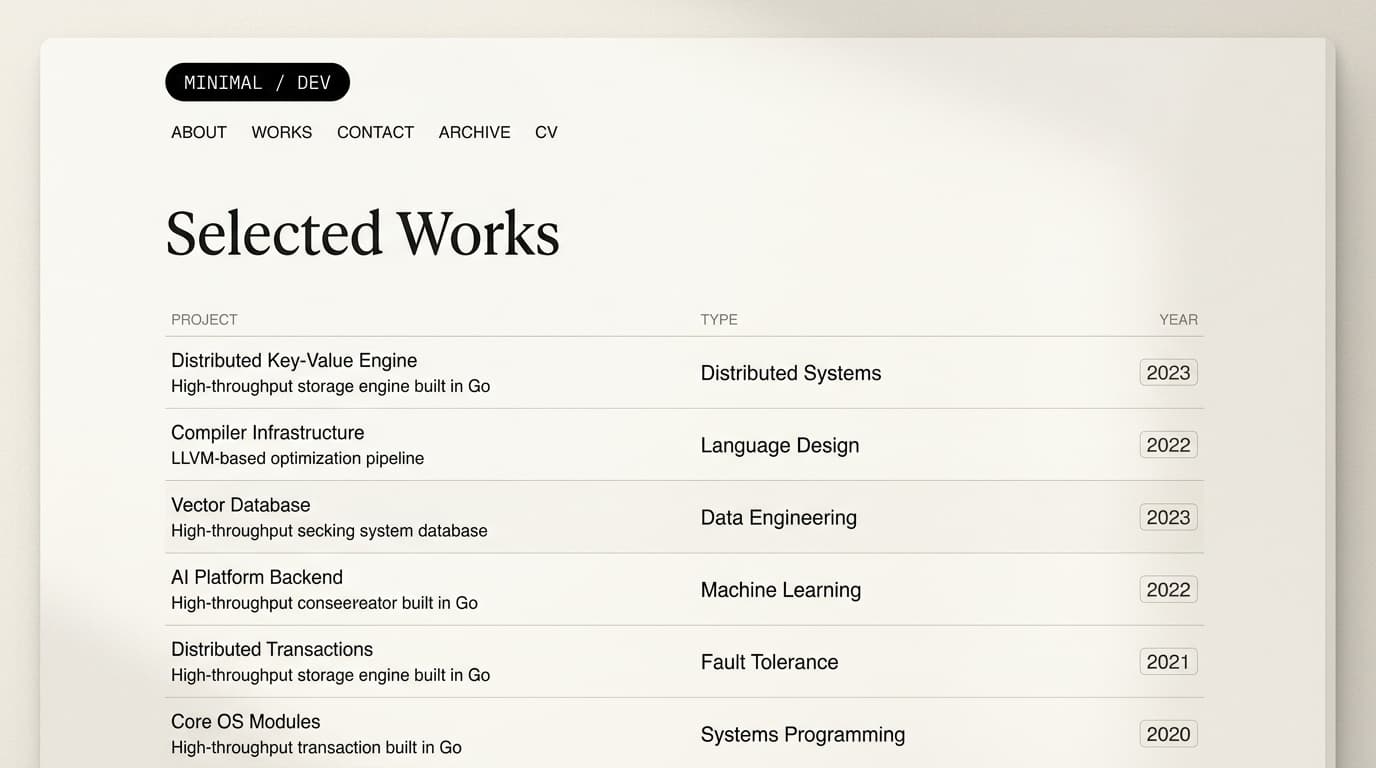Viewport: 1376px width, 768px height.
Task: Click the 'High-throughput transaction built in Go' description
Action: click(x=316, y=747)
